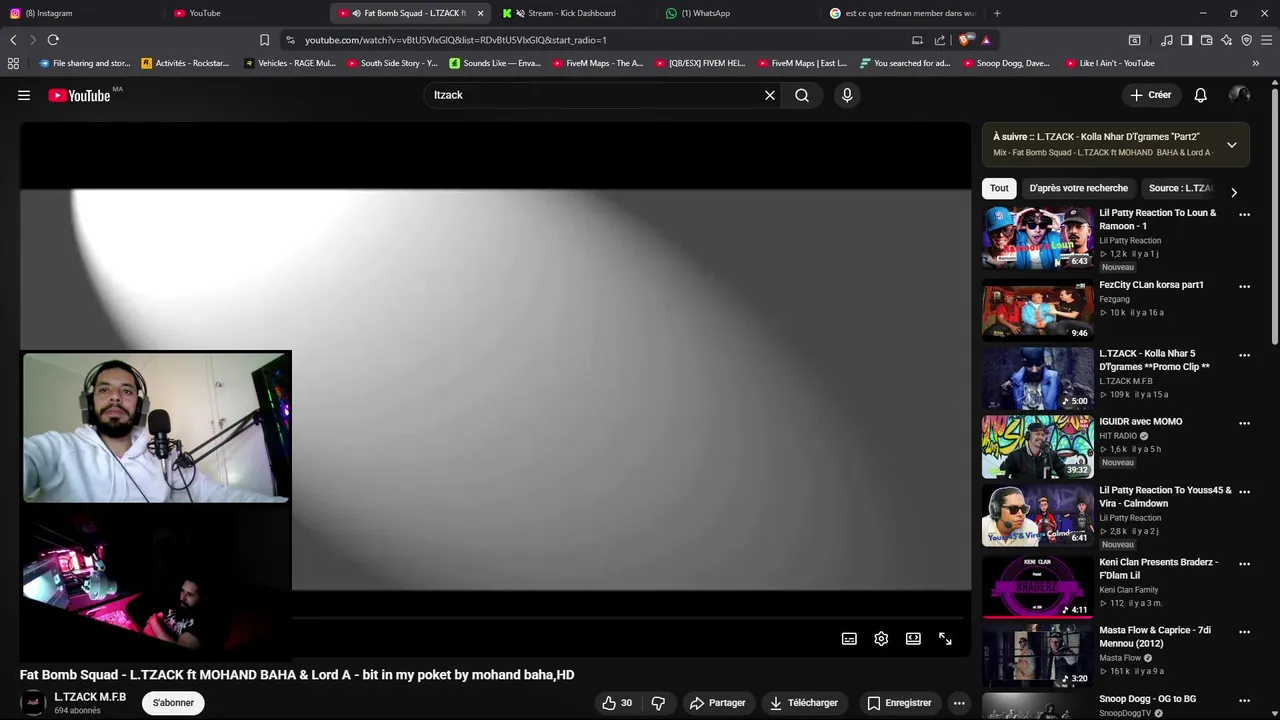1280x720 pixels.
Task: Open options for Youss45 & Vira Calmdown
Action: pyautogui.click(x=1245, y=492)
